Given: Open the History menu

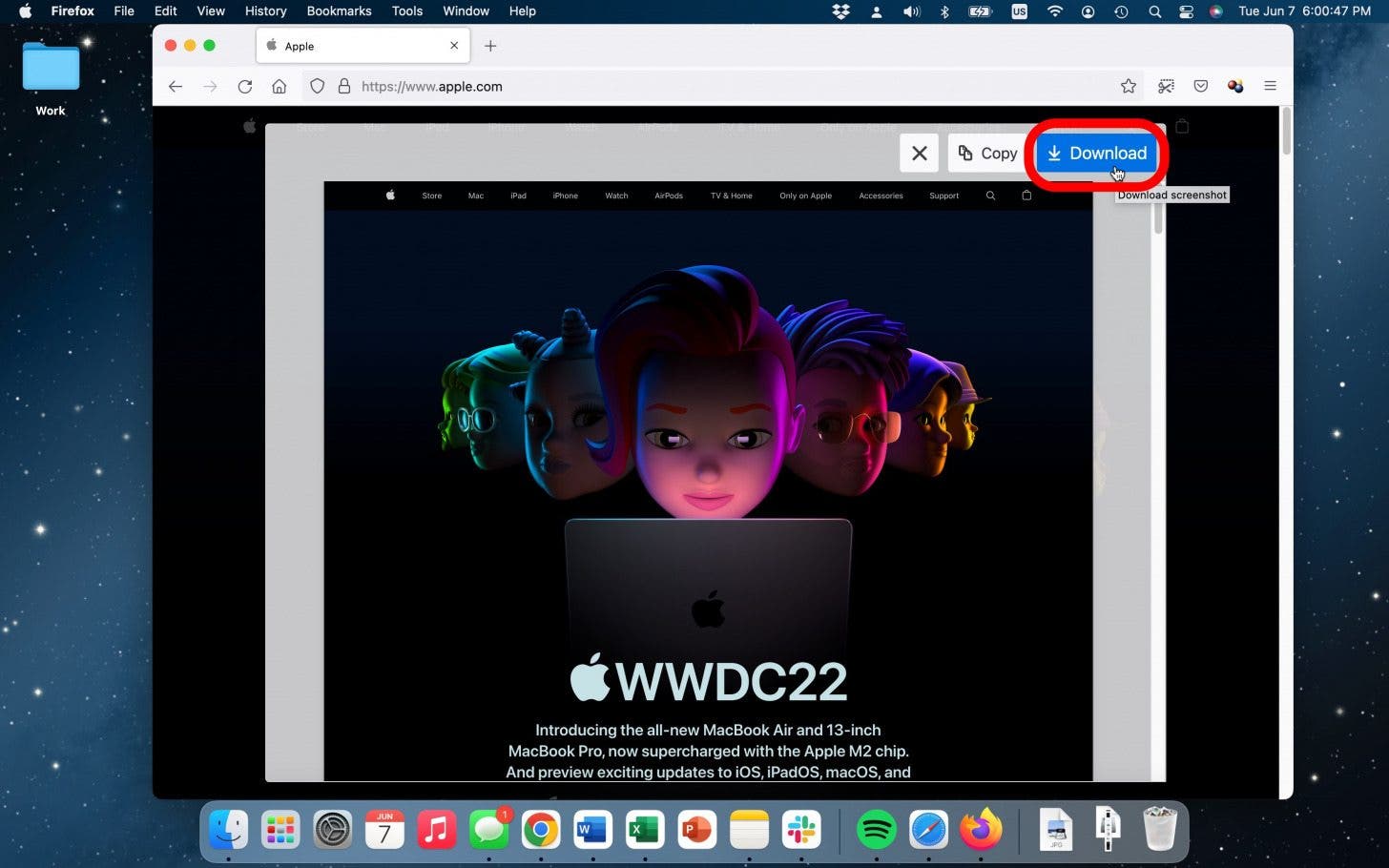Looking at the screenshot, I should coord(265,11).
